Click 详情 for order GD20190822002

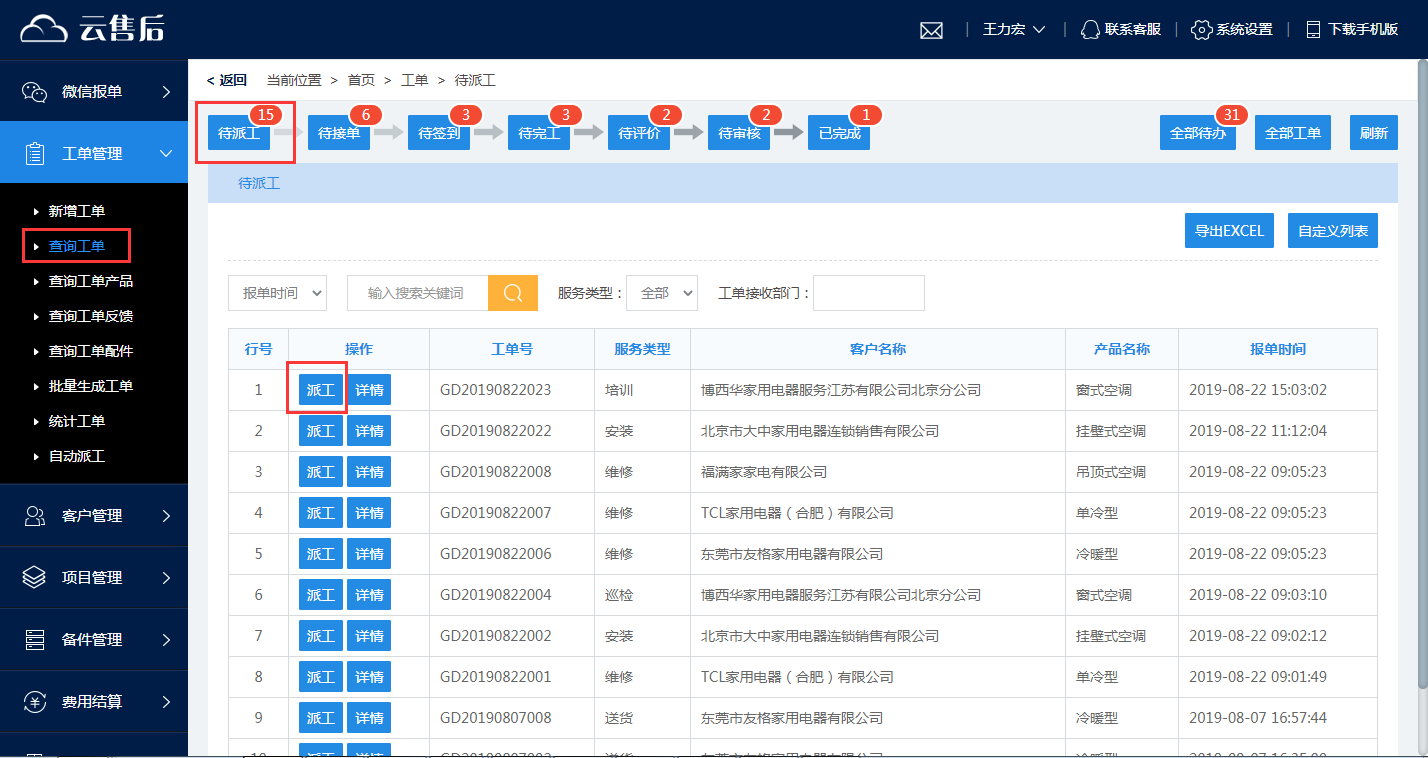369,636
